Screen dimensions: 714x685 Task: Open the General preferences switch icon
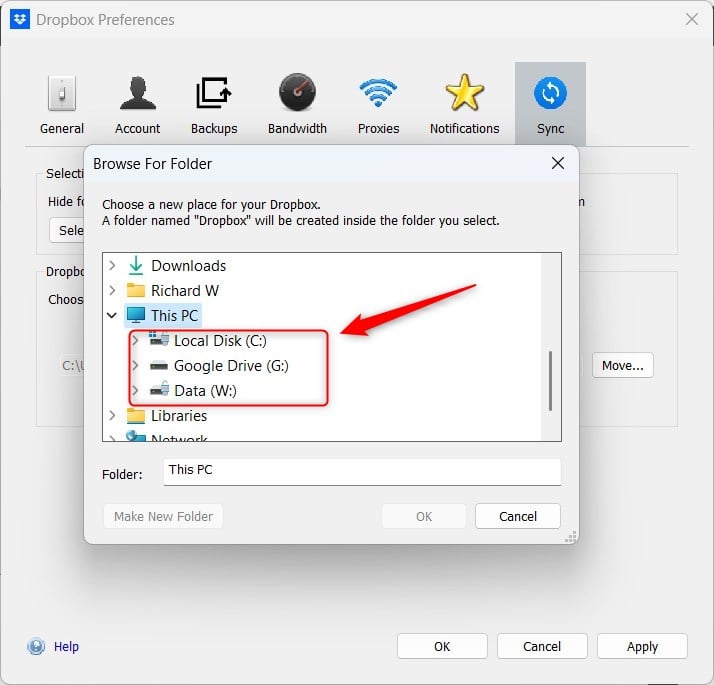tap(61, 93)
